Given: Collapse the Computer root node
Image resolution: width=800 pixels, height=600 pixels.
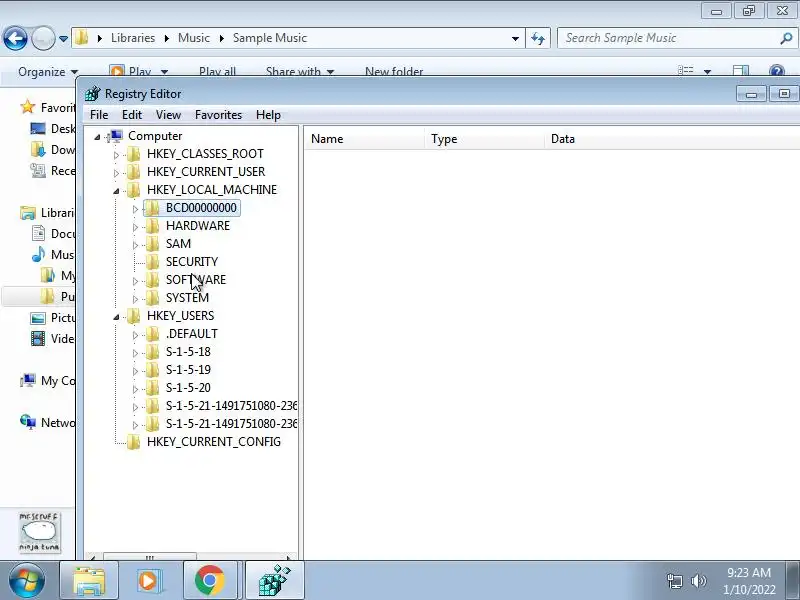Looking at the screenshot, I should 97,137.
